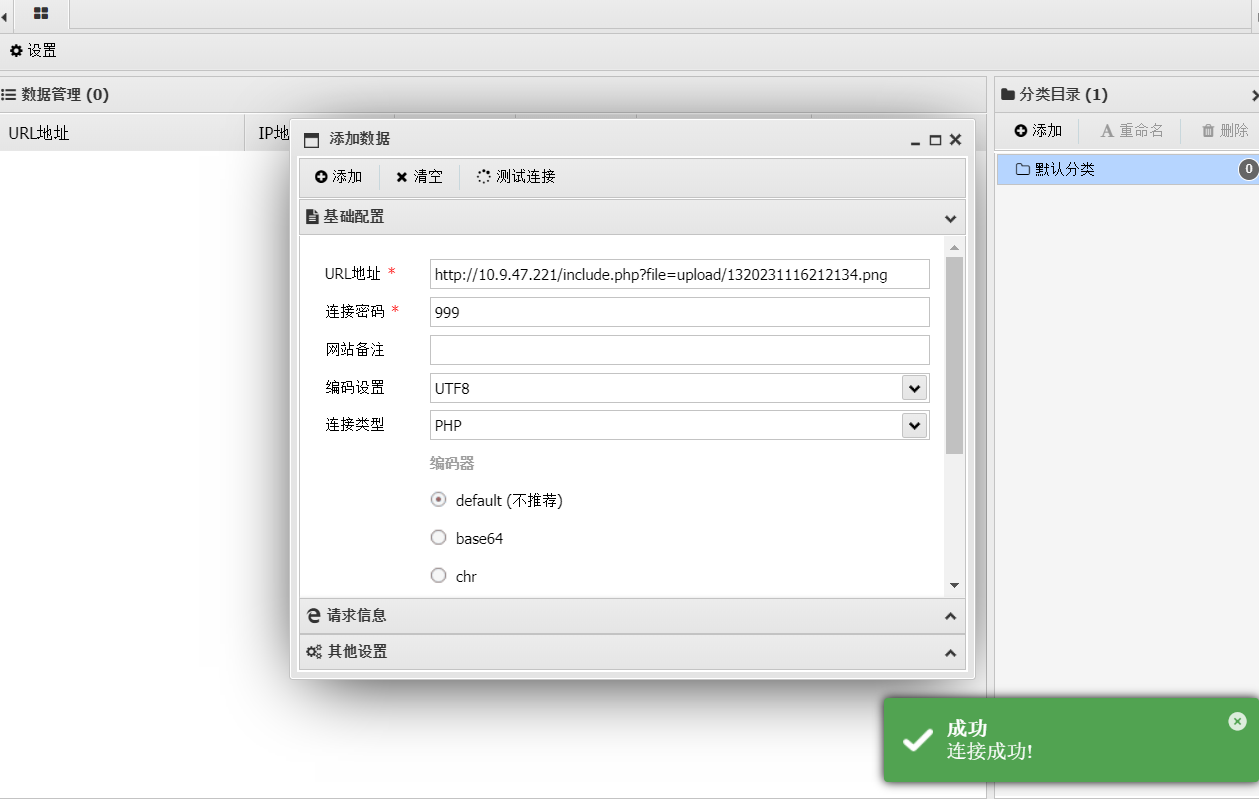Screen dimensions: 1259x799
Task: Click the 默认分类 count badge 0
Action: pyautogui.click(x=1248, y=170)
